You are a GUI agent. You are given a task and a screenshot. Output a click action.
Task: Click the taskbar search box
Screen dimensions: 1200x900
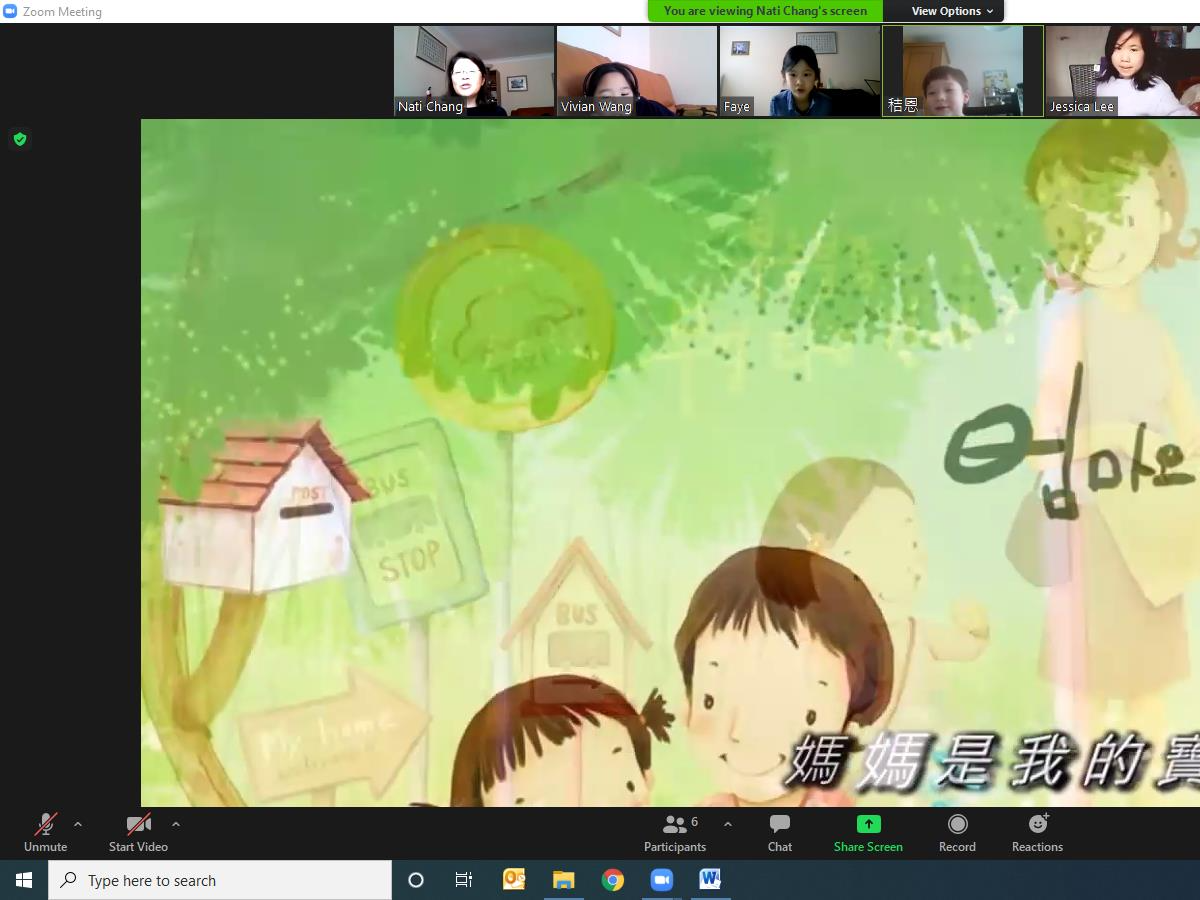[x=220, y=880]
